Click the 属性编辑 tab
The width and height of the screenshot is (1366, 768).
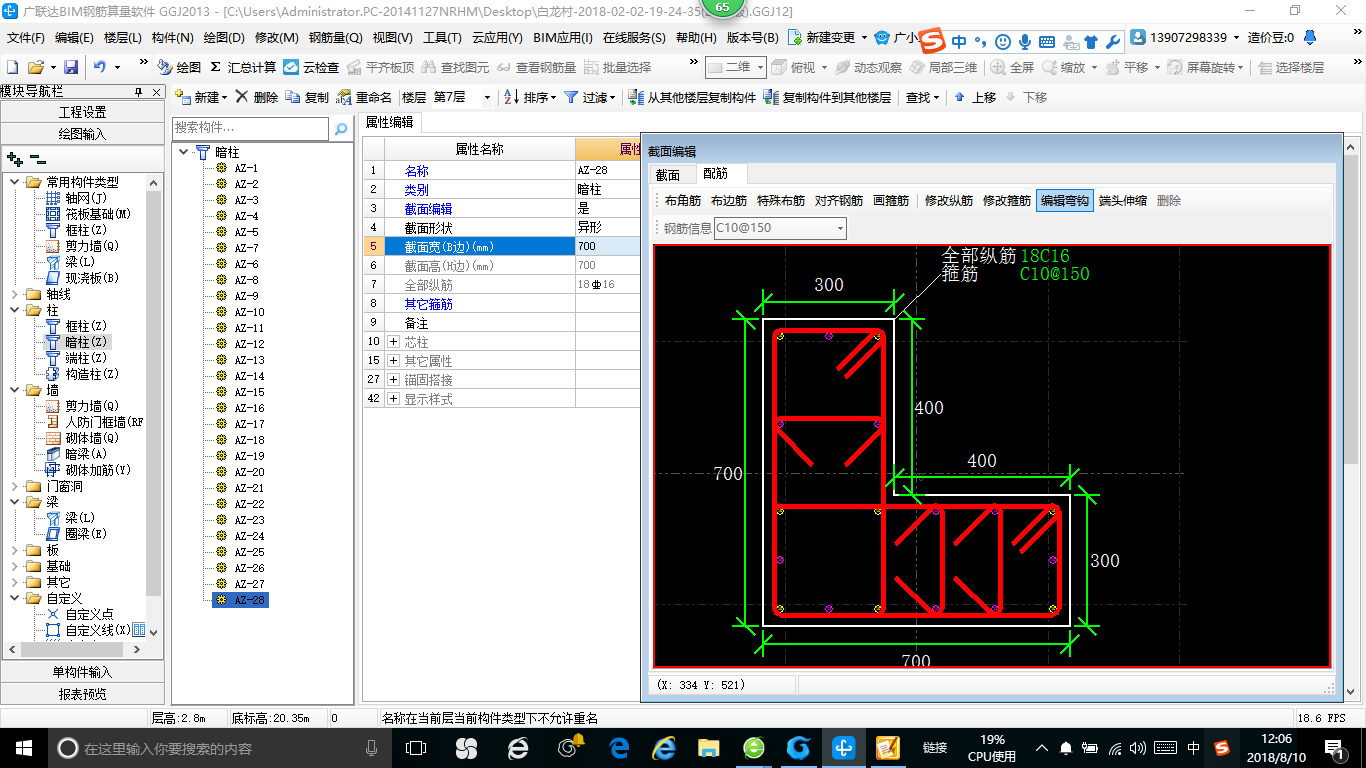(x=389, y=122)
